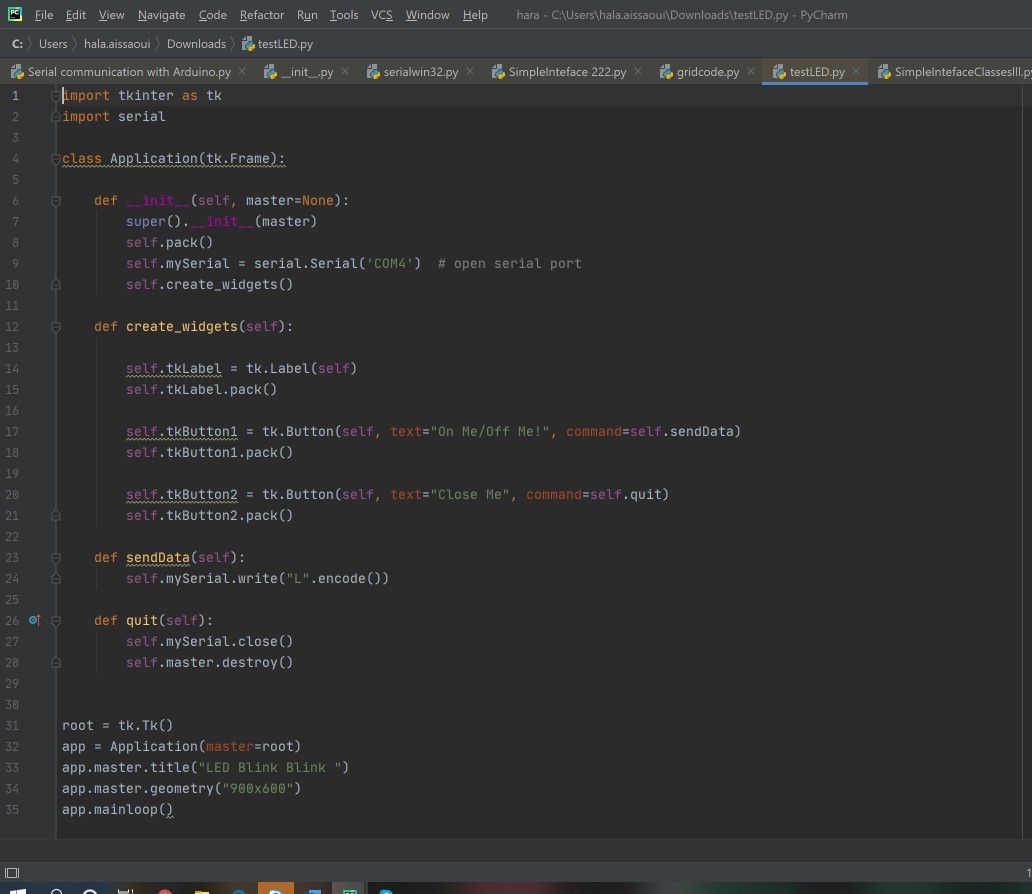Open the Refactor menu

tap(261, 14)
